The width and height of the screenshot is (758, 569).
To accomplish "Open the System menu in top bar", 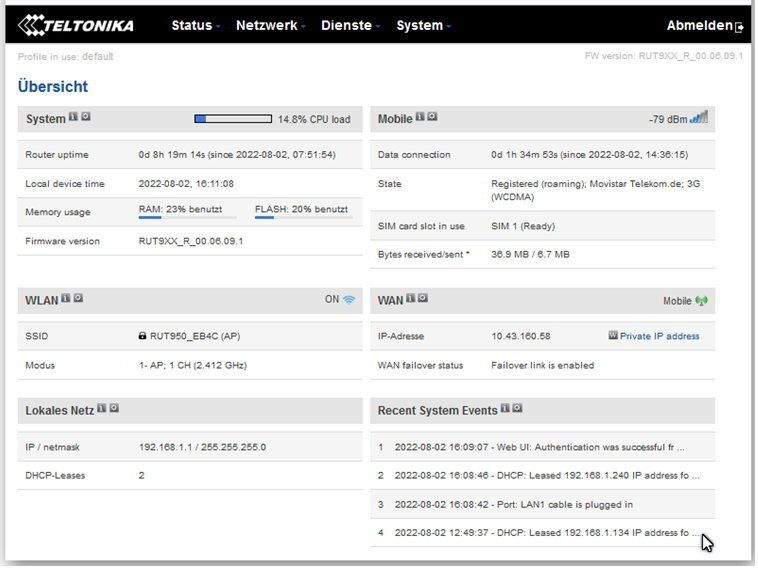I will pyautogui.click(x=423, y=26).
